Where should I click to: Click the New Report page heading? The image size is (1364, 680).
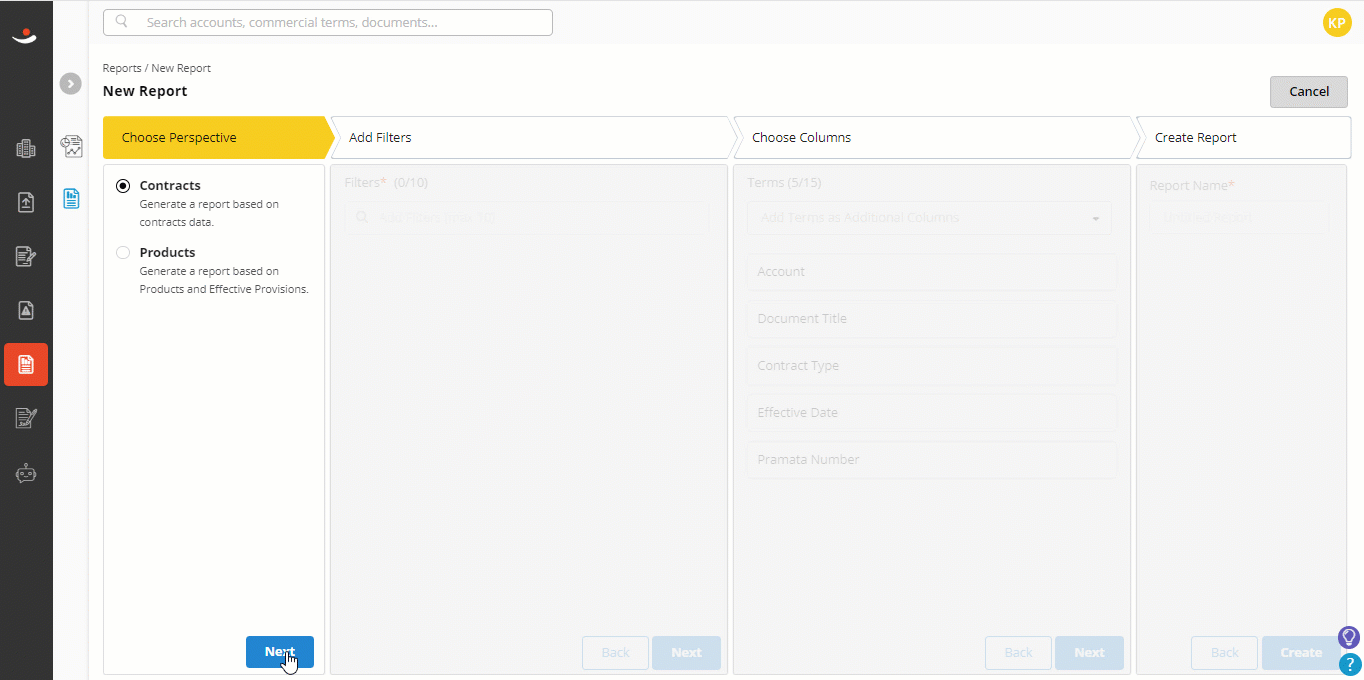[145, 91]
